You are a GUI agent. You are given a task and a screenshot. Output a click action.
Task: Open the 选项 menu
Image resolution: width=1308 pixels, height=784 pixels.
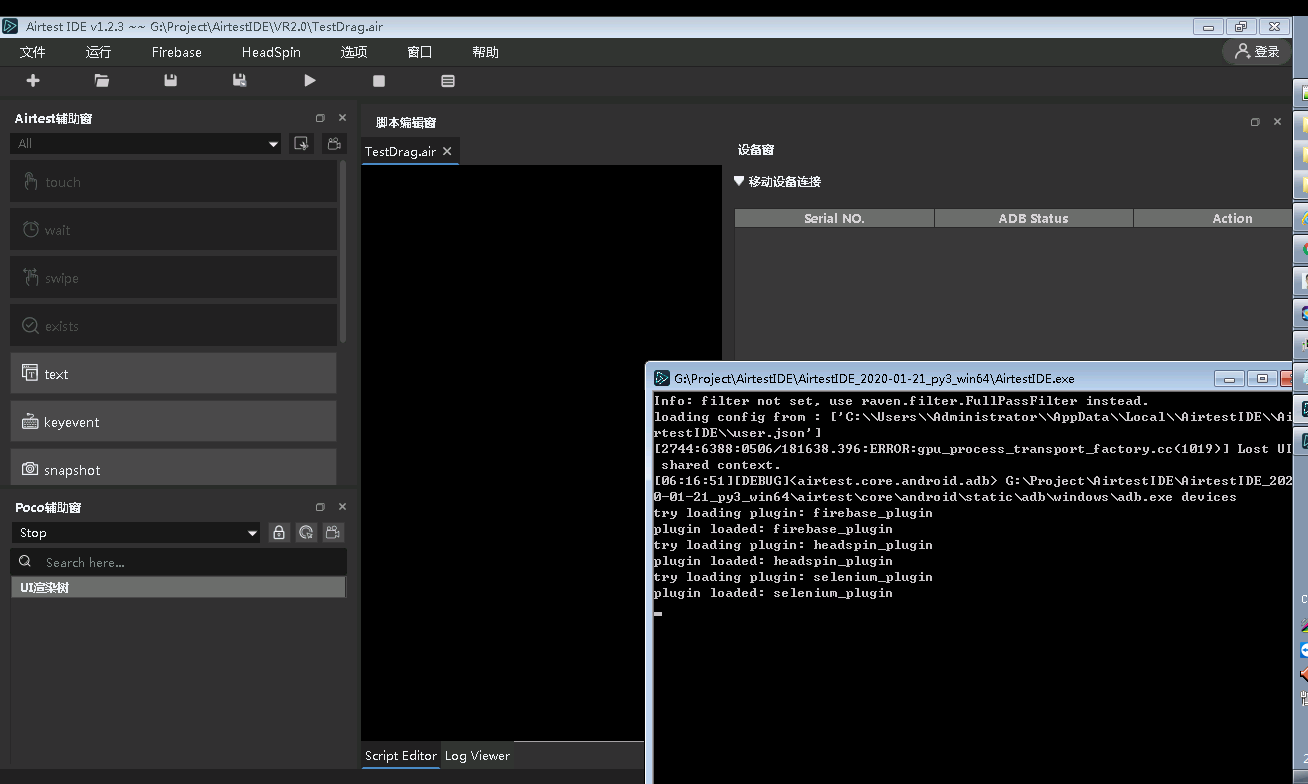354,52
